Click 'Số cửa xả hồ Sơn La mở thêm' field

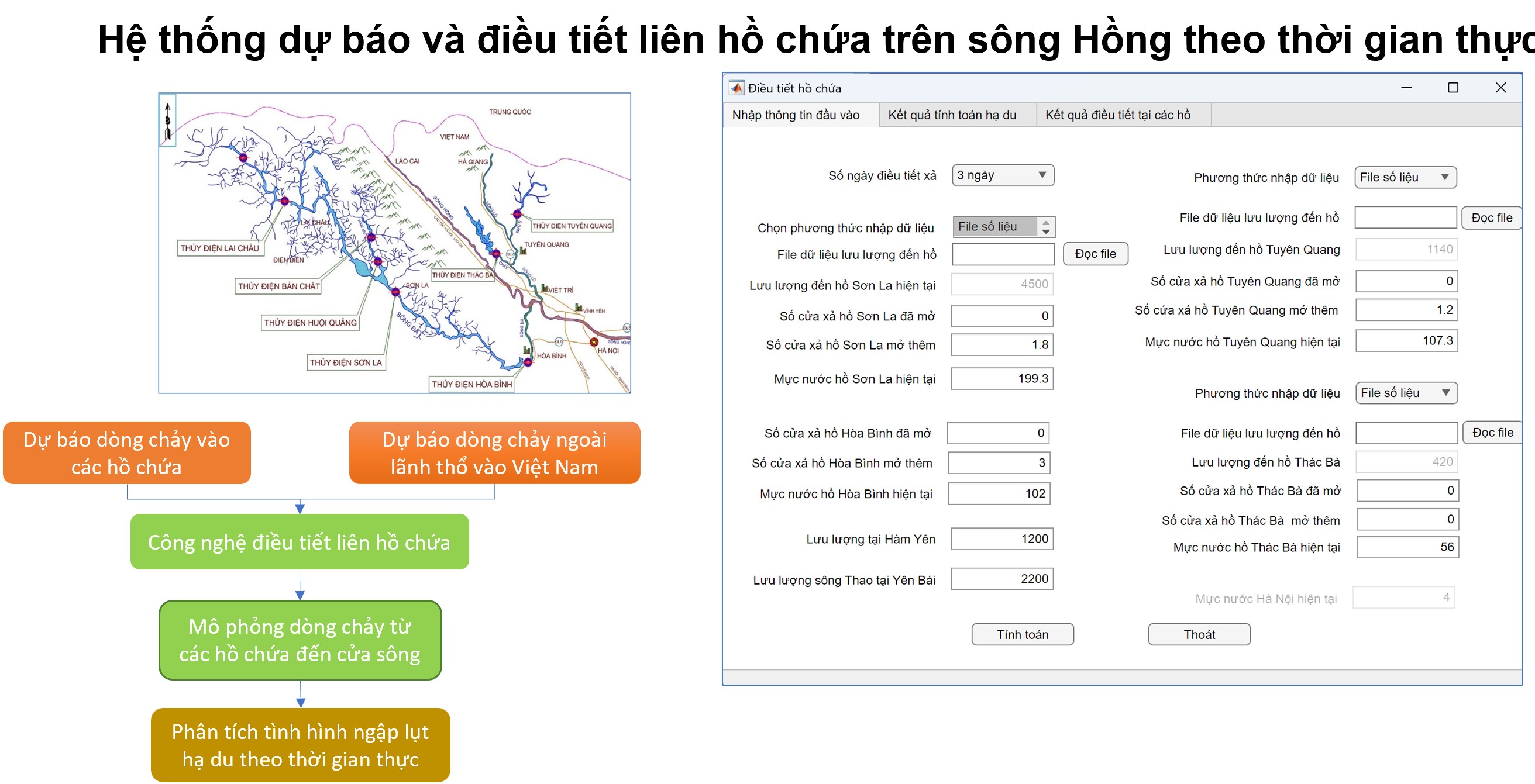(x=1002, y=345)
